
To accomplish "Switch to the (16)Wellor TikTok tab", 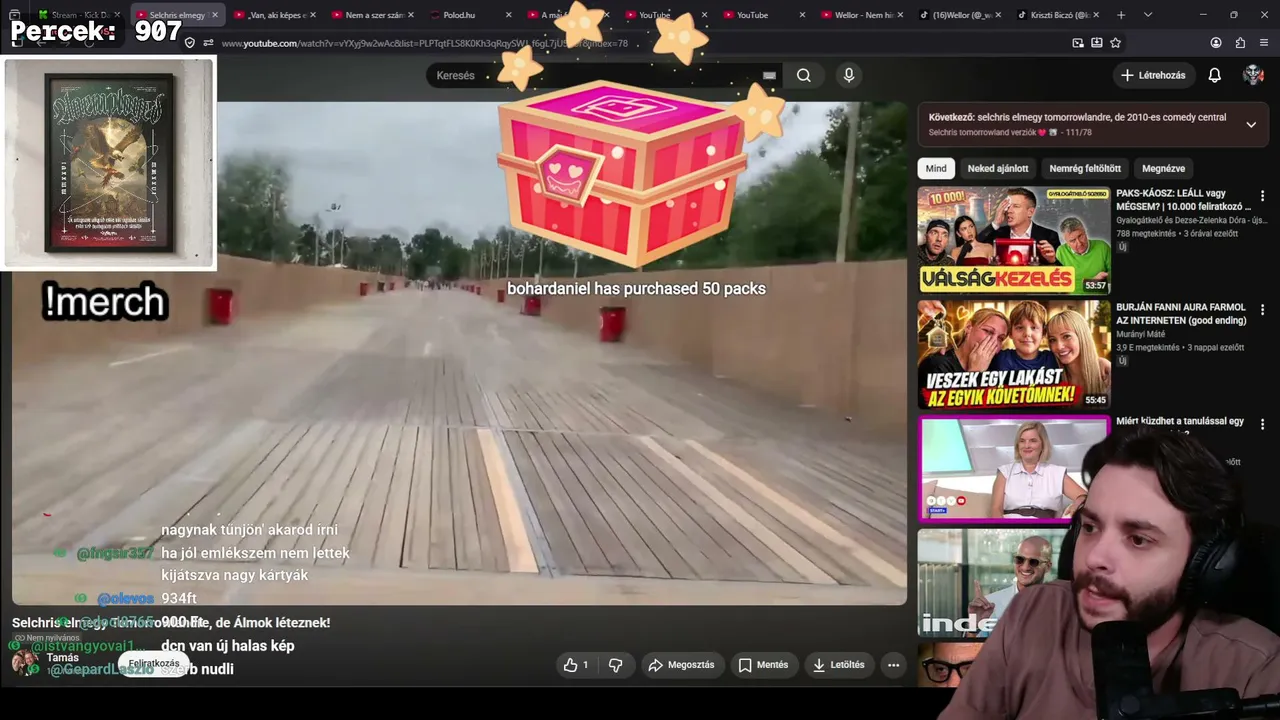I will pos(960,15).
